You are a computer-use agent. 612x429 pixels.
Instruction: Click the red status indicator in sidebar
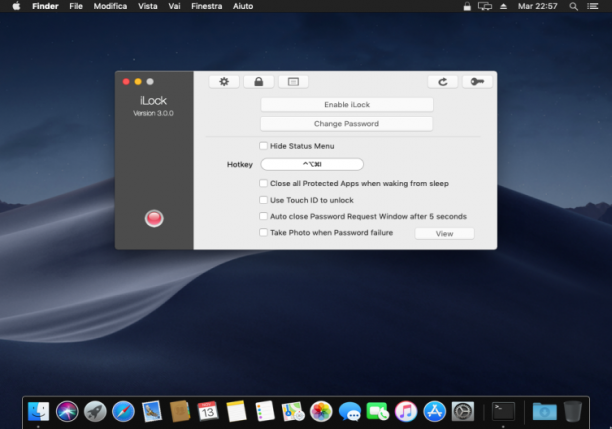(154, 218)
